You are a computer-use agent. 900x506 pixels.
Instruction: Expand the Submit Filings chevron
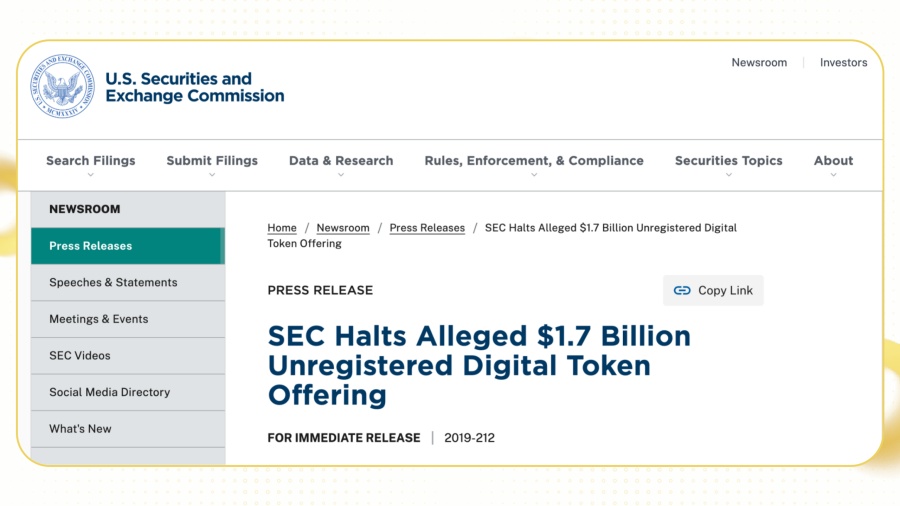click(212, 175)
